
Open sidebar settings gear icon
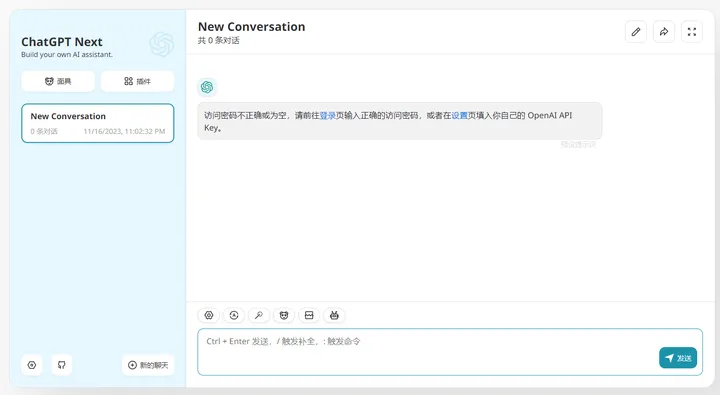32,365
